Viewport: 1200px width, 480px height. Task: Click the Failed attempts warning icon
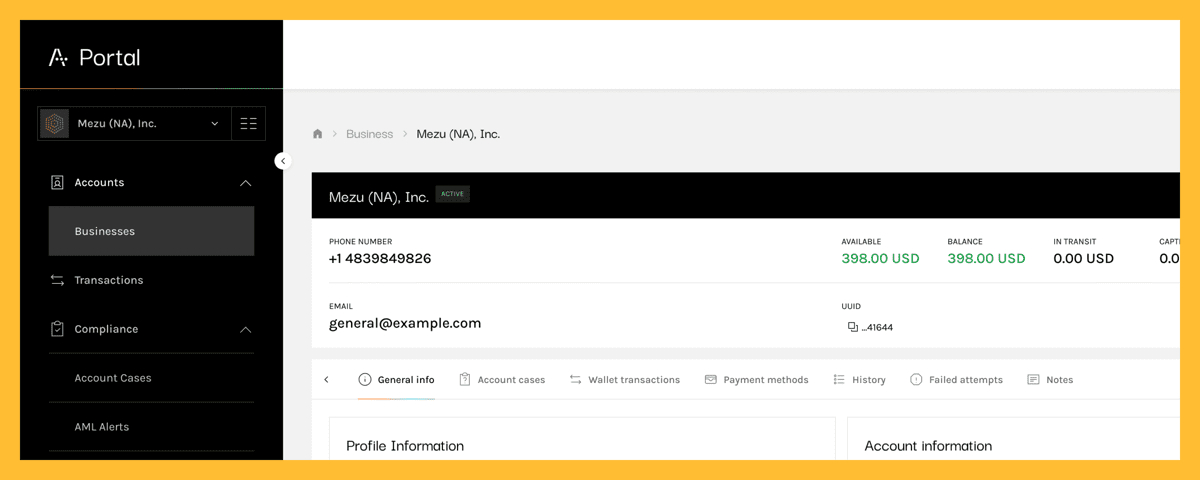[916, 380]
